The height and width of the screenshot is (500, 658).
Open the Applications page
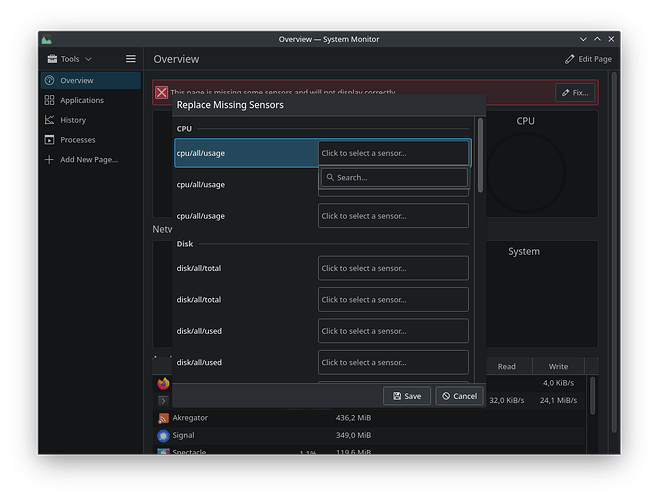[91, 100]
